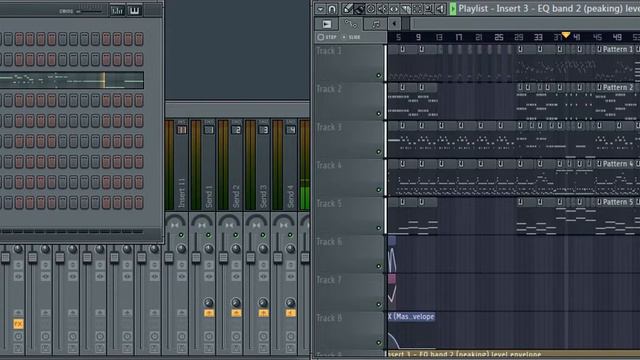Image resolution: width=640 pixels, height=360 pixels.
Task: Select the Mute tool in Playlist toolbar
Action: (x=382, y=9)
